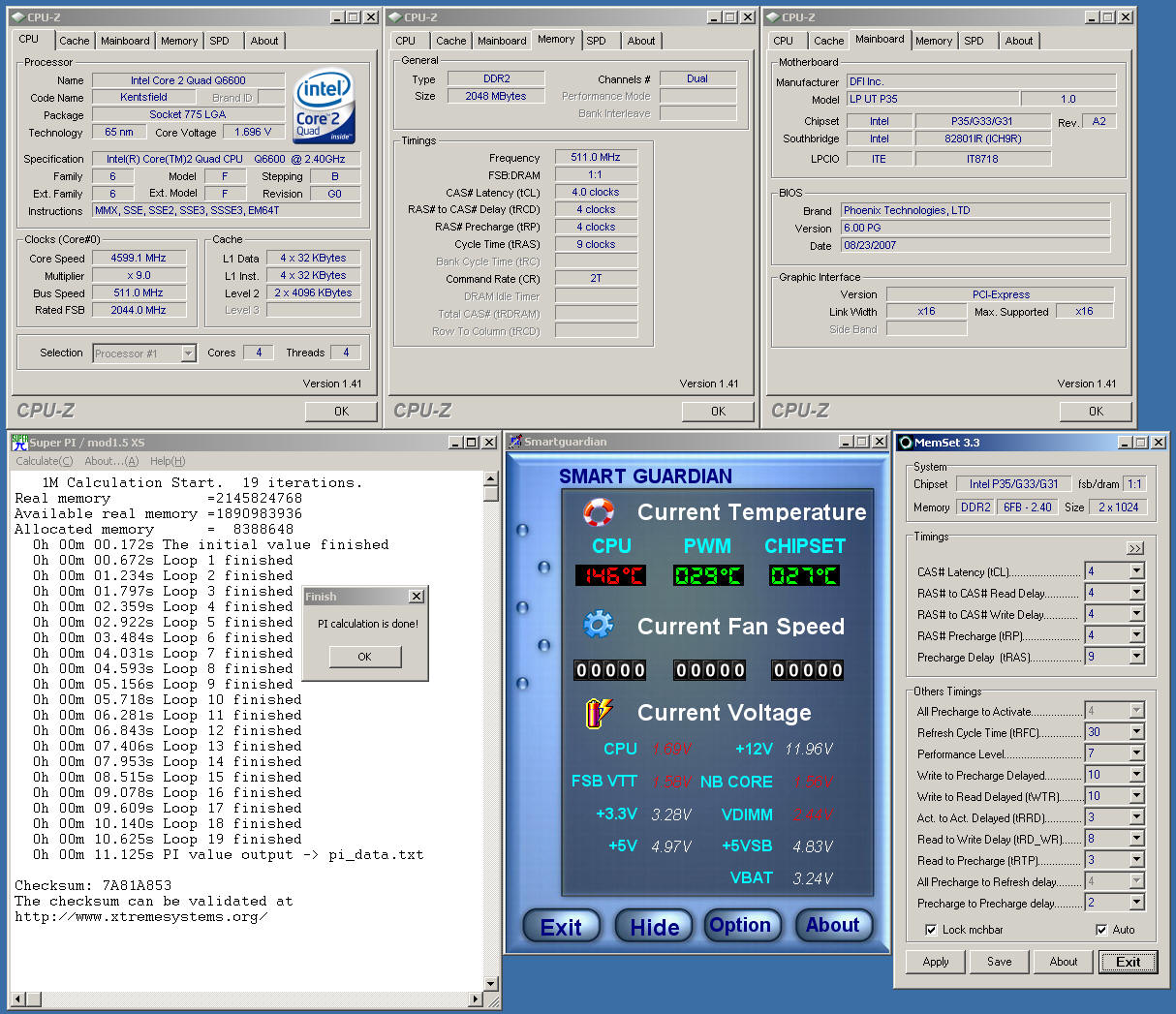This screenshot has height=1014, width=1176.
Task: Toggle the Lock mchbar checkbox
Action: point(931,930)
